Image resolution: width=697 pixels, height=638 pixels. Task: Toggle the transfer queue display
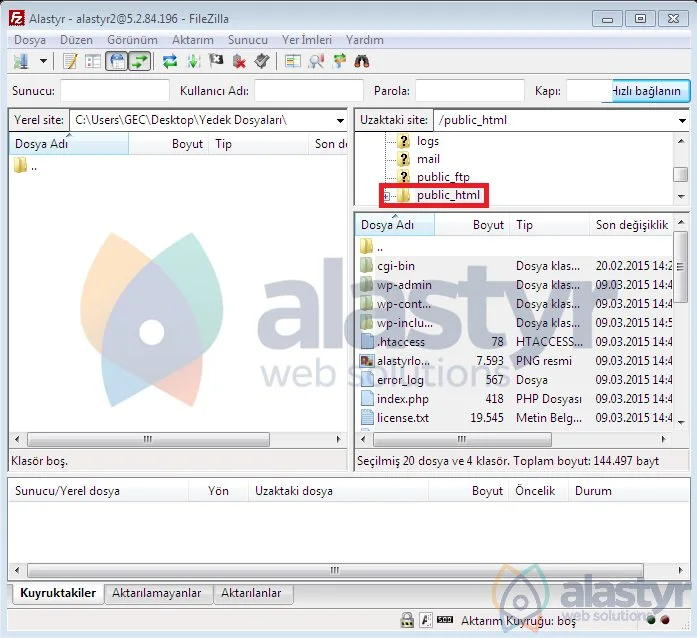pyautogui.click(x=139, y=62)
